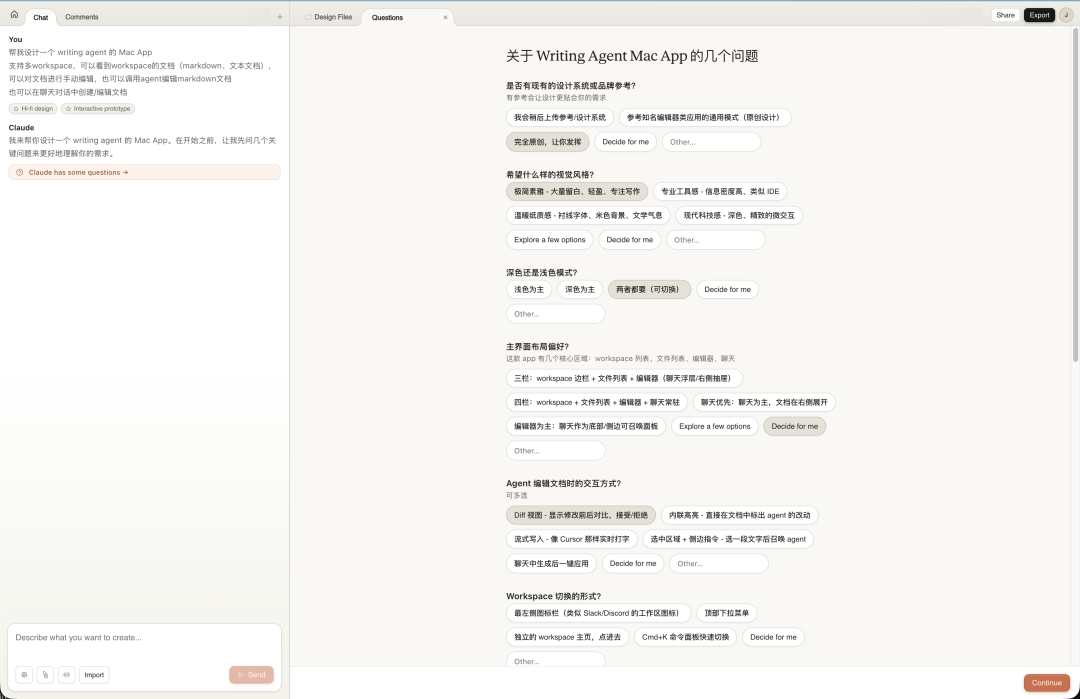Click Import in the chat composer
Viewport: 1080px width, 699px height.
(x=94, y=675)
